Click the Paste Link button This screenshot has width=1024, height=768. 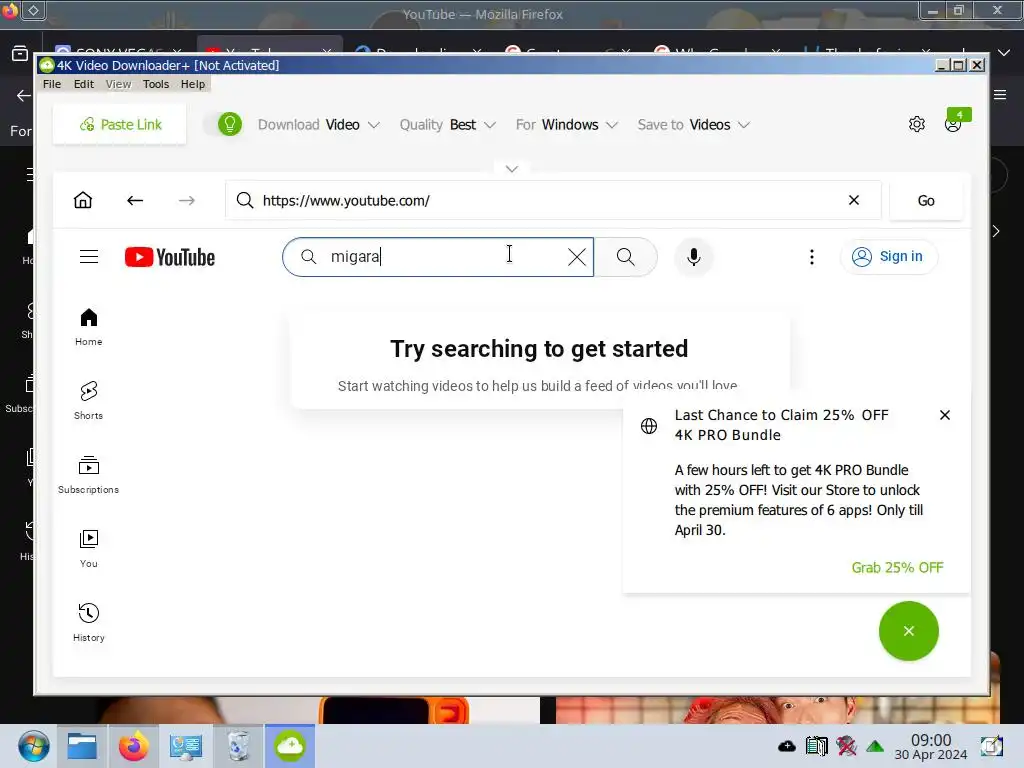120,125
